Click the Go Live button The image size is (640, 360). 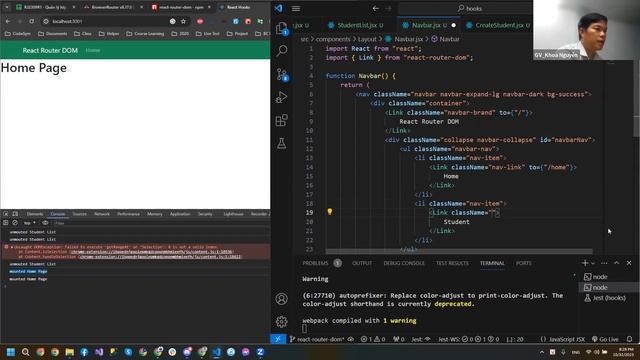[x=605, y=339]
